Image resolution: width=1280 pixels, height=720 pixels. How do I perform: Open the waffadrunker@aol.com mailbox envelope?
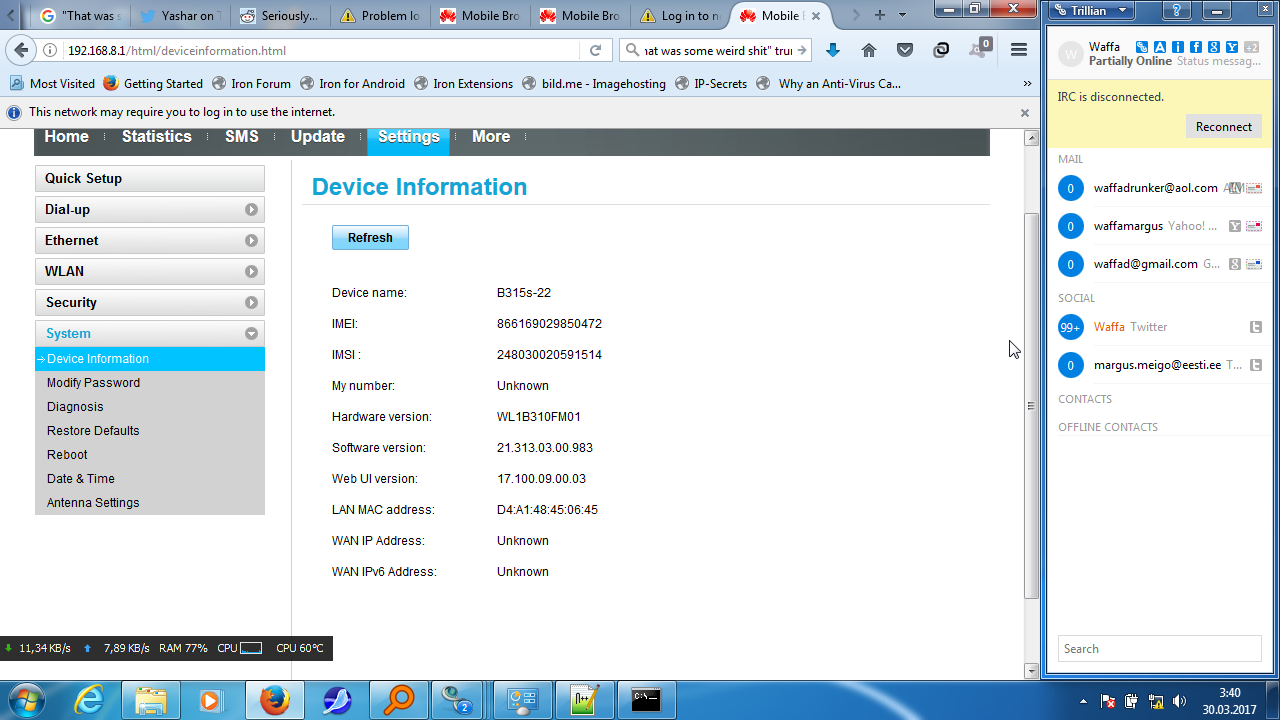pos(1254,188)
